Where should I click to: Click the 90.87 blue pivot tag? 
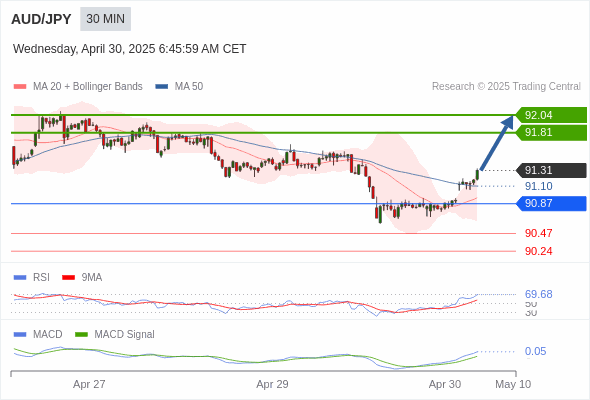coord(551,204)
